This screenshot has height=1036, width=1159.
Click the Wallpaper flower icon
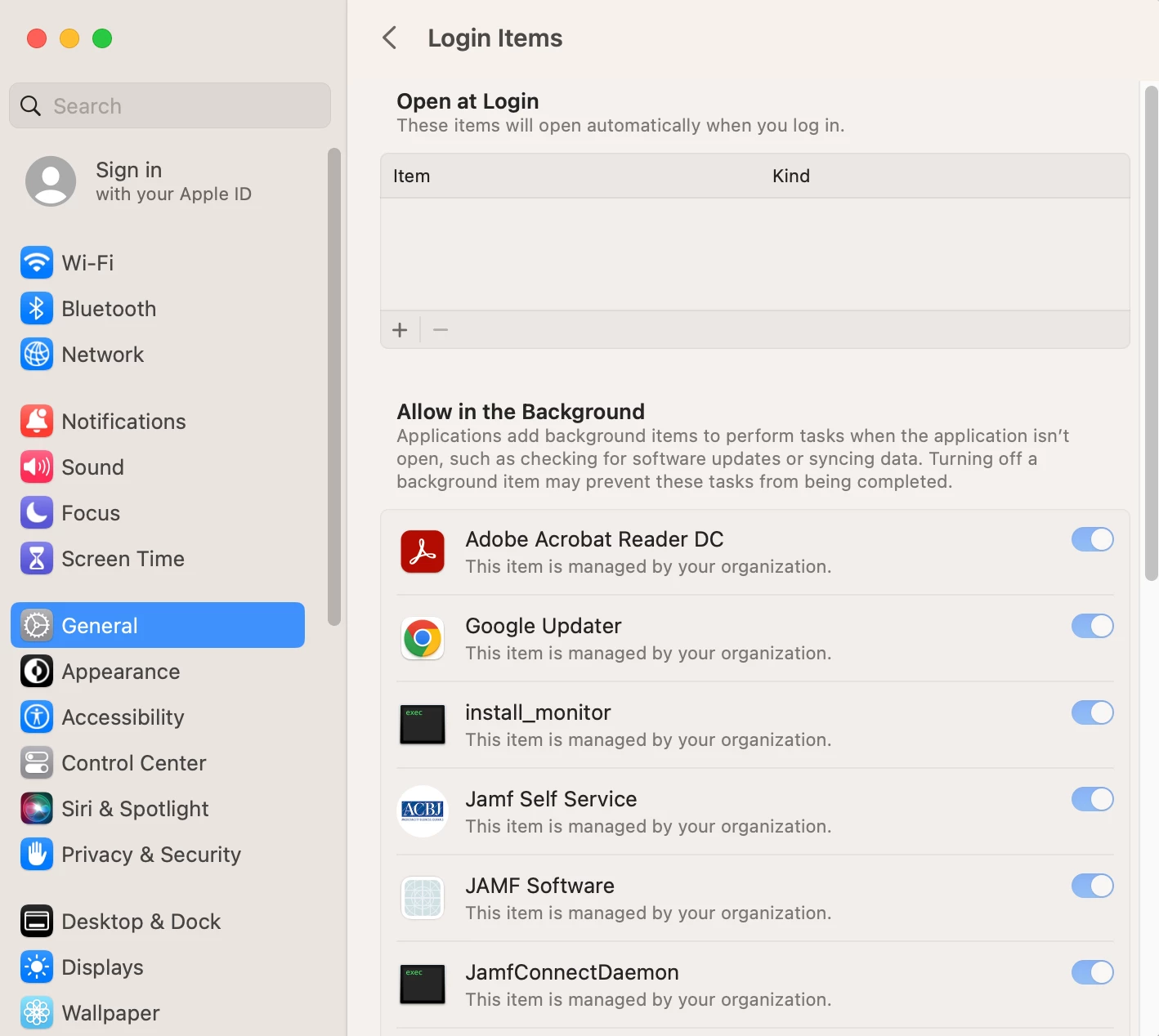[37, 1013]
